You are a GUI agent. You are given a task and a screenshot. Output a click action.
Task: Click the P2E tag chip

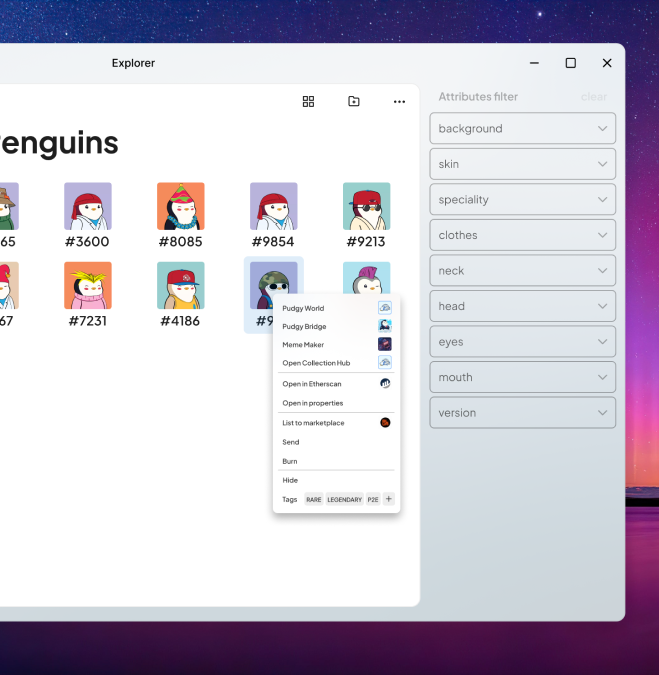tap(373, 499)
